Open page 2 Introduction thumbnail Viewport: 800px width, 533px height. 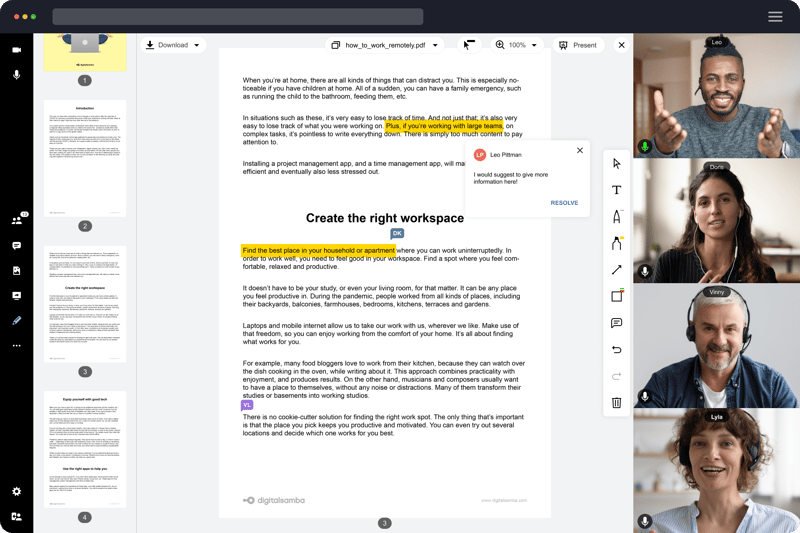click(x=85, y=158)
